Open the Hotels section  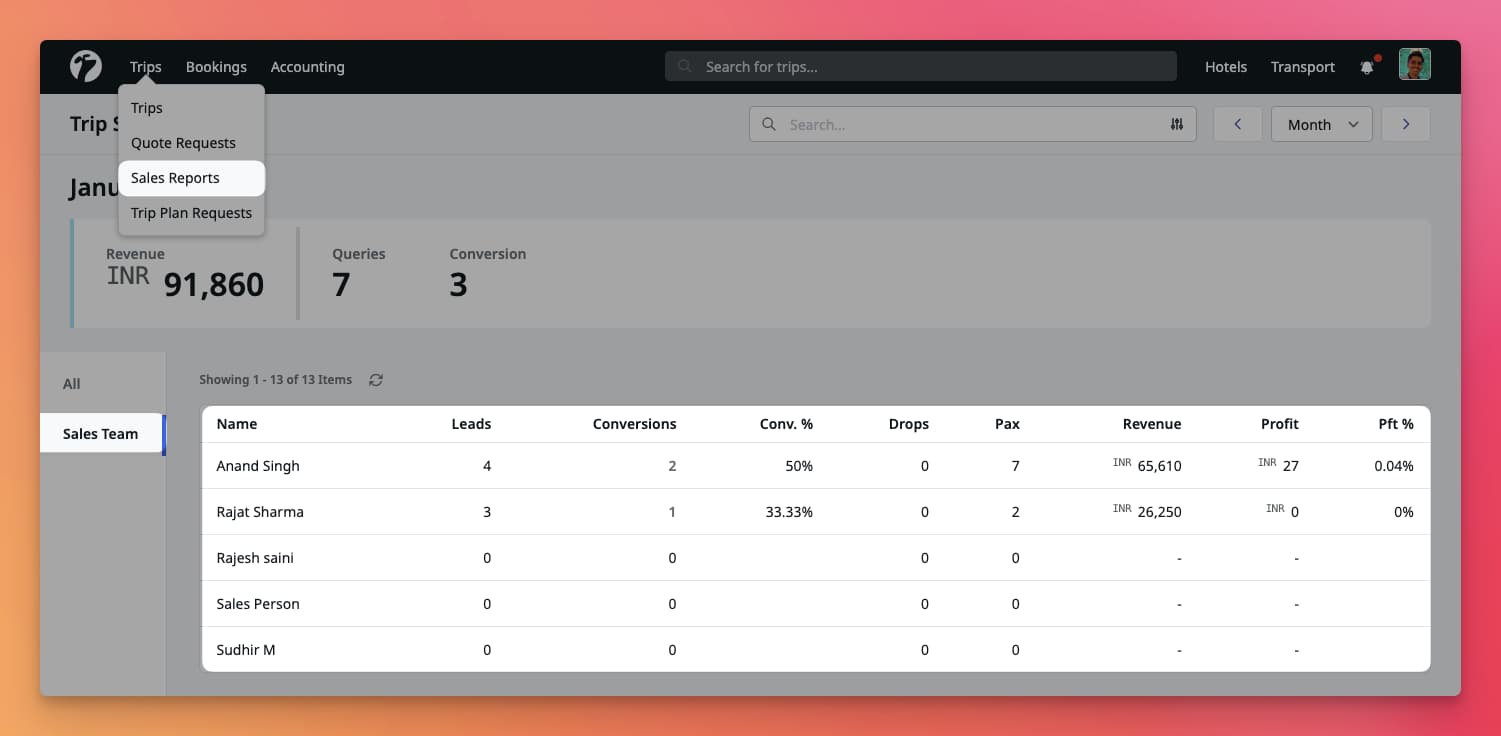click(x=1225, y=66)
